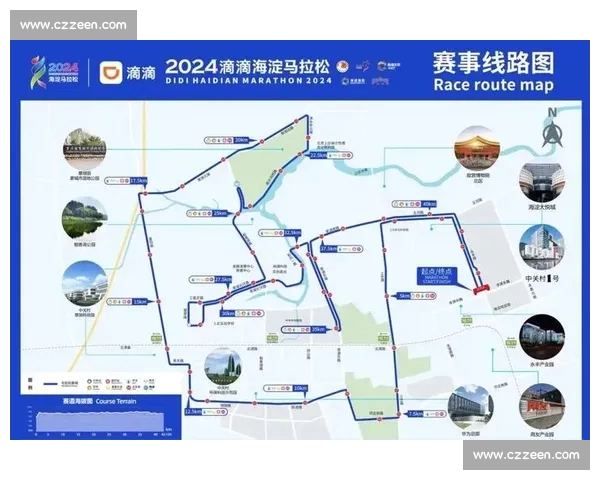600x480 pixels.
Task: Click the 17.5km distance marker
Action: [139, 180]
